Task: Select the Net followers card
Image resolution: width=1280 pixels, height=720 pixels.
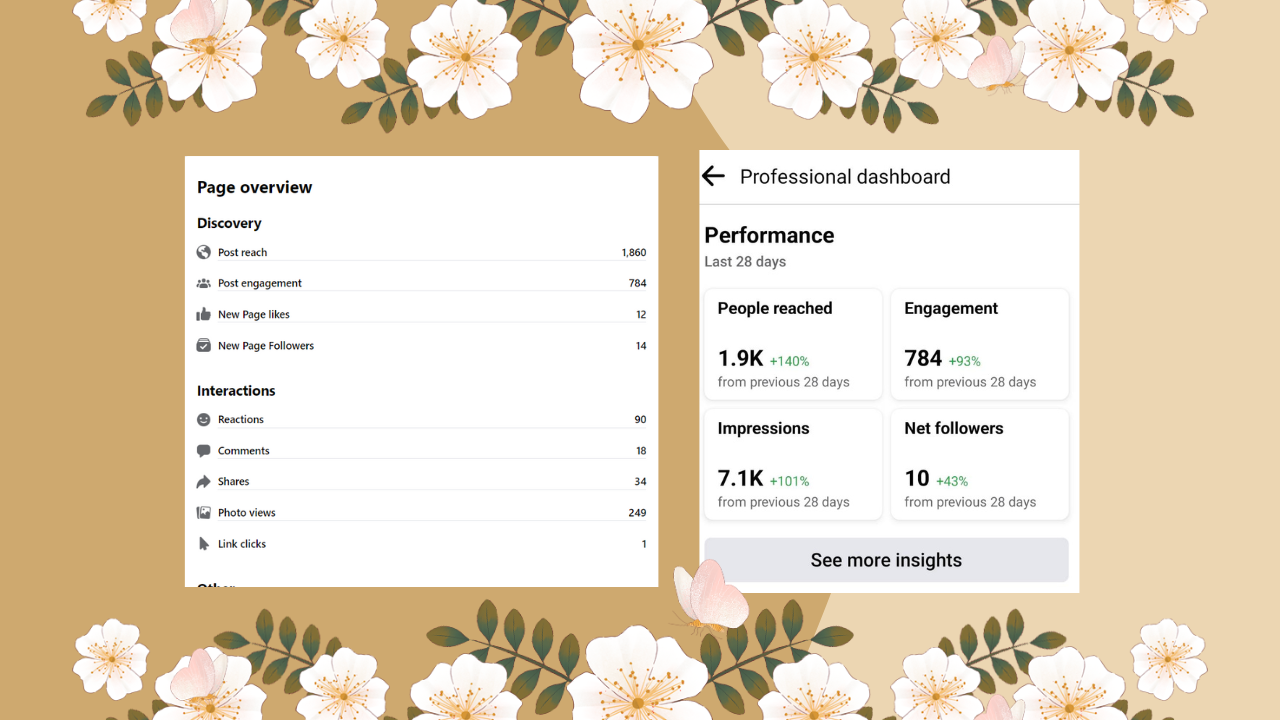Action: [x=979, y=464]
